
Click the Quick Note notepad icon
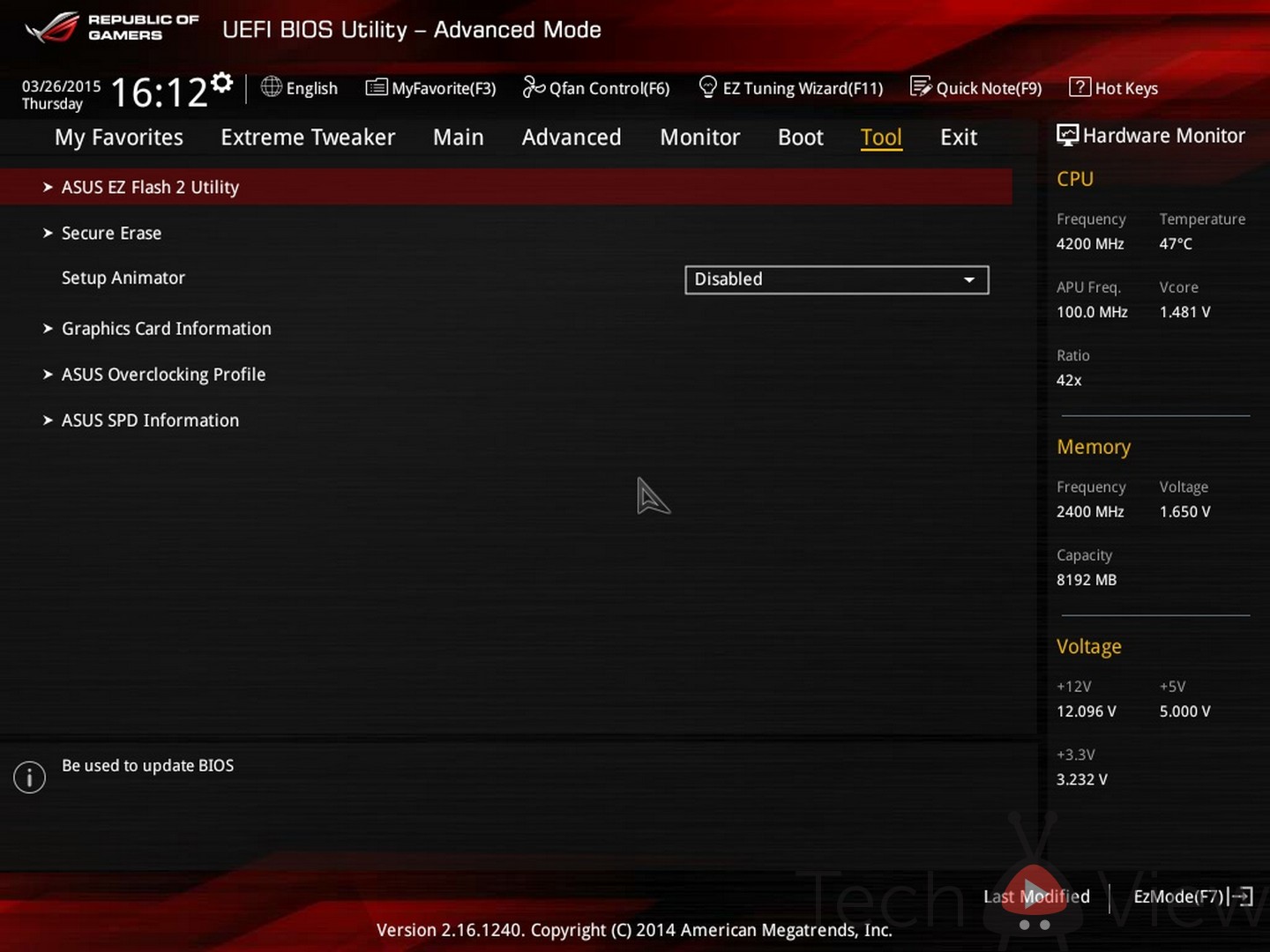921,86
